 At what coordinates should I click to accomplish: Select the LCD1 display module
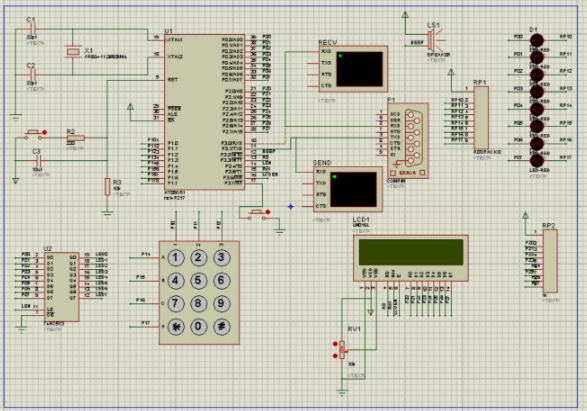411,258
